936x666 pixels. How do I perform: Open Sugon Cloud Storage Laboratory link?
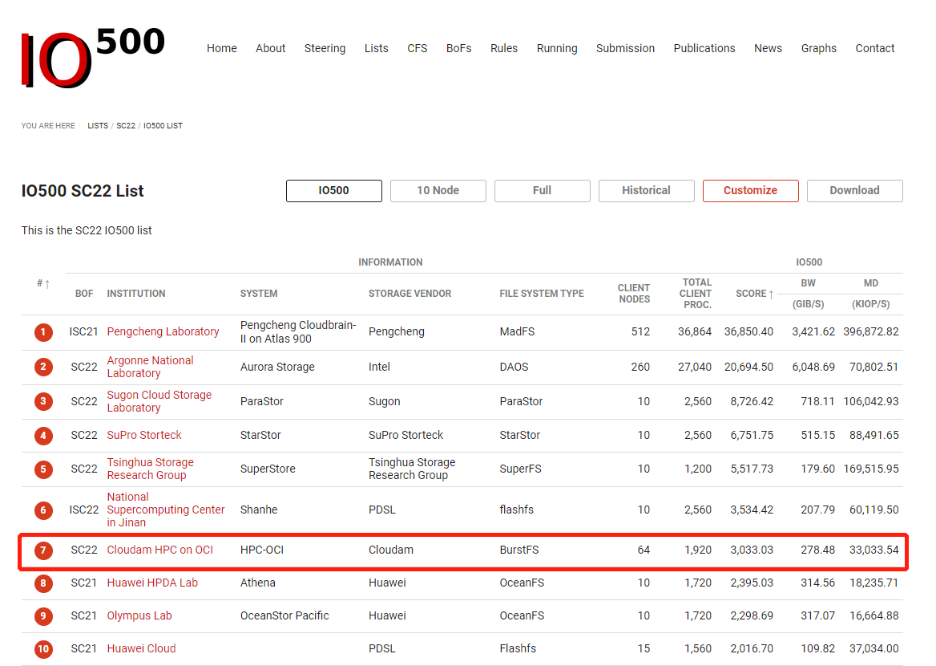tap(159, 402)
